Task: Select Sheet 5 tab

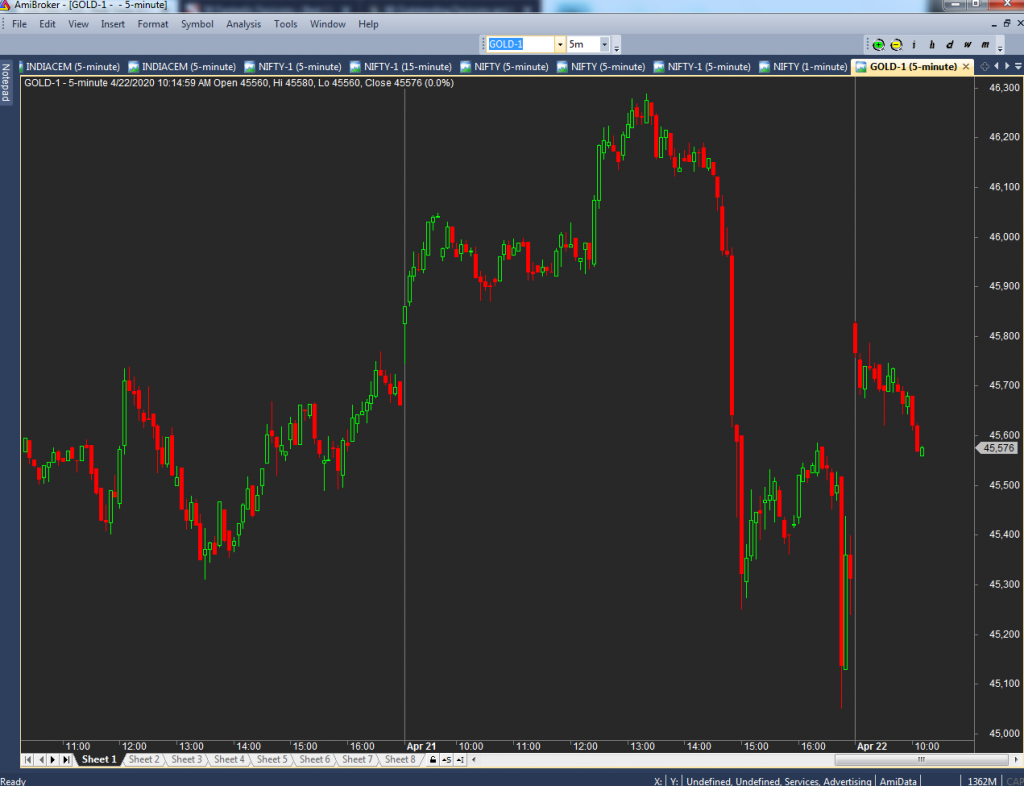Action: [x=272, y=759]
